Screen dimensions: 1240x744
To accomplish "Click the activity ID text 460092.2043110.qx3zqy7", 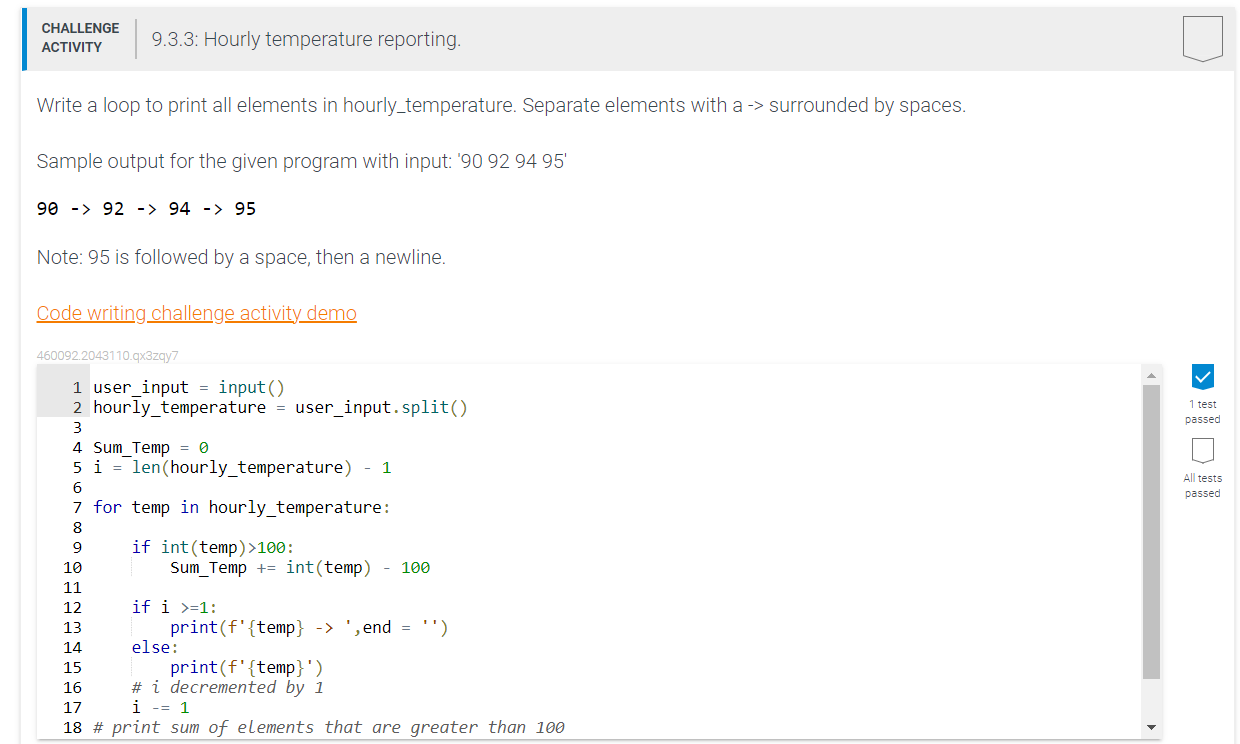I will (x=107, y=355).
